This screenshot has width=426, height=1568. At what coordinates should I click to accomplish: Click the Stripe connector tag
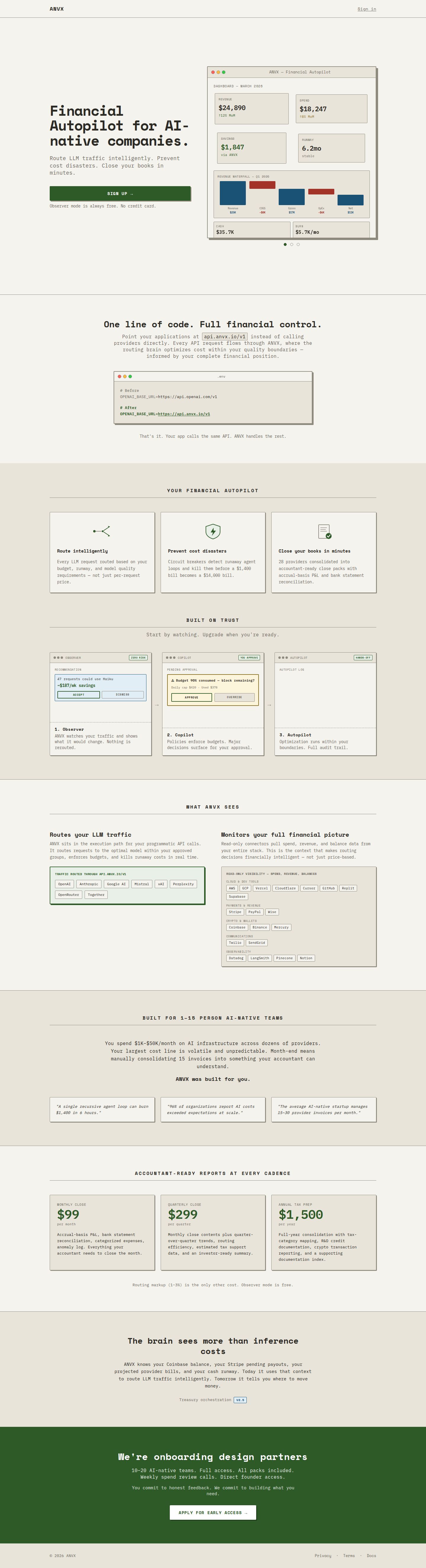click(x=235, y=912)
